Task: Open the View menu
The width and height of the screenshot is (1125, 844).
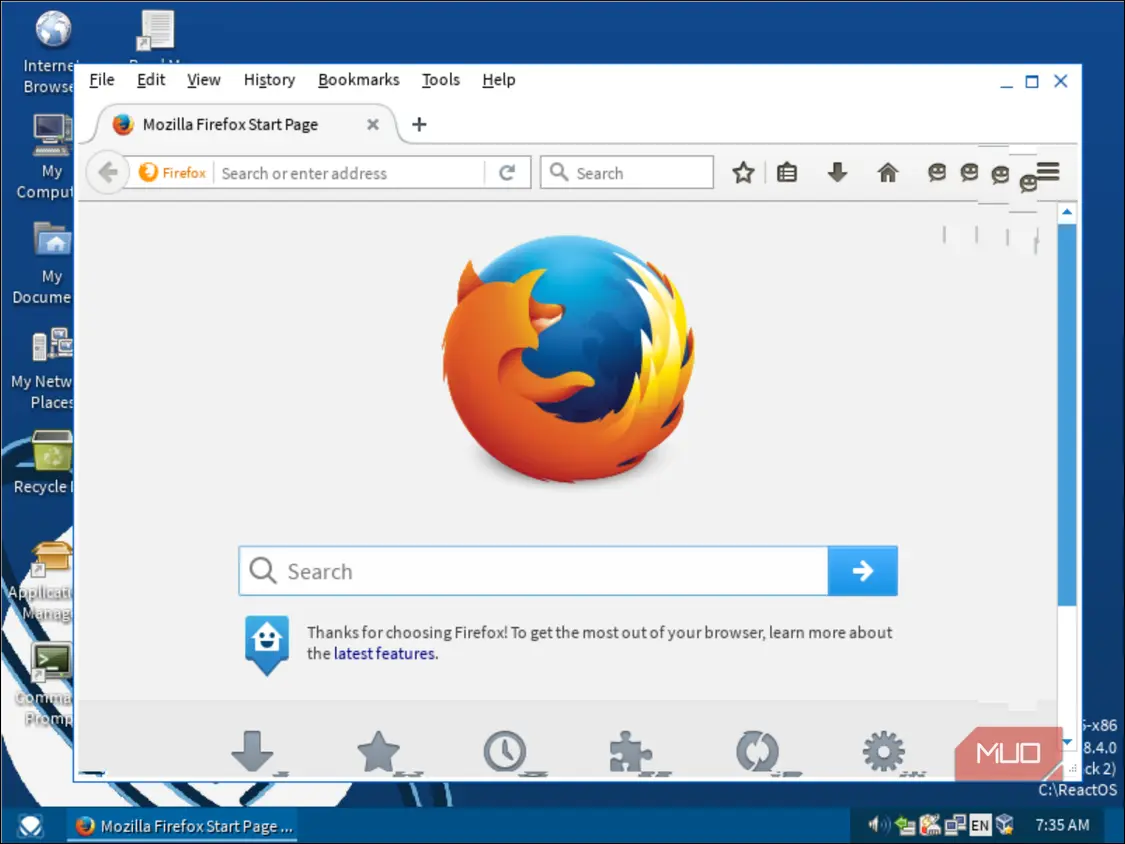Action: (204, 80)
